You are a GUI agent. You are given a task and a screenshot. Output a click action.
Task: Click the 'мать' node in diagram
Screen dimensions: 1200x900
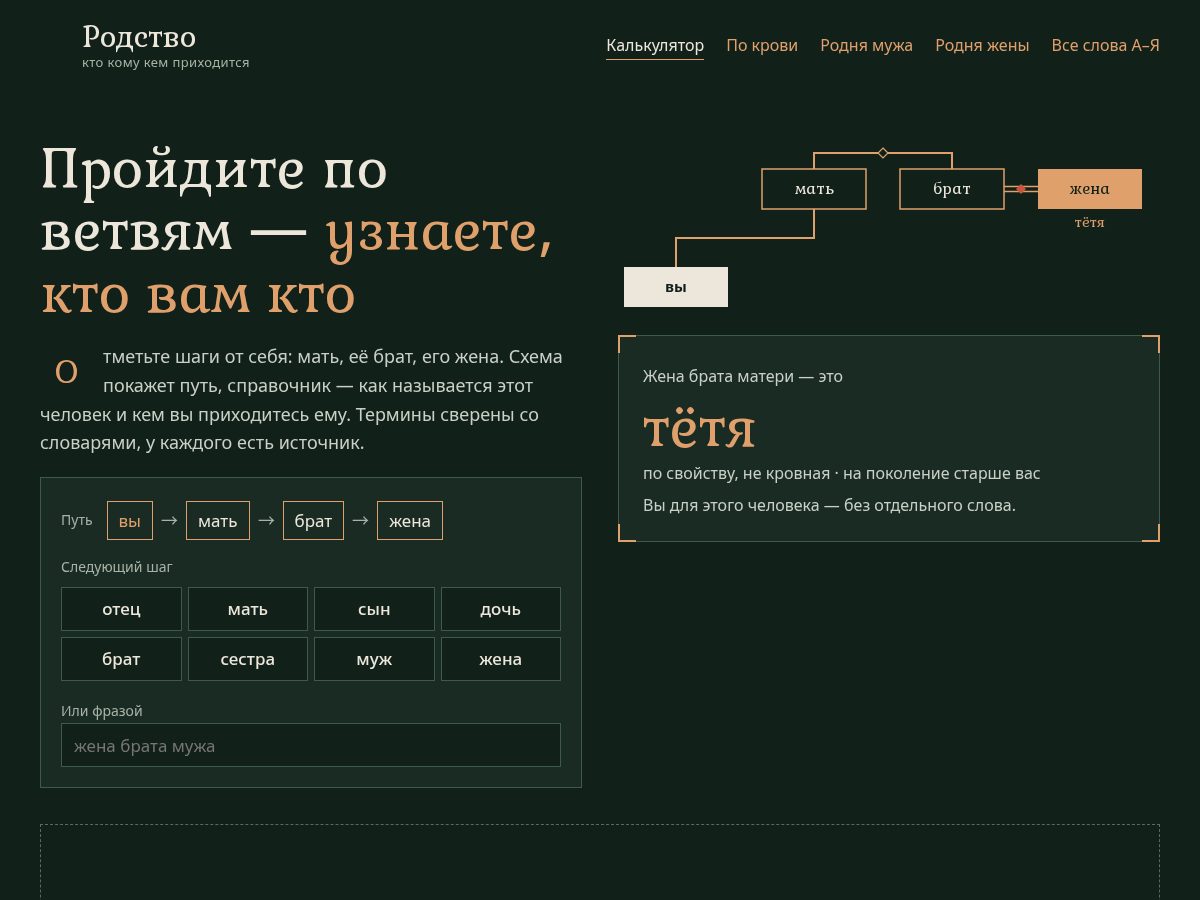pyautogui.click(x=814, y=189)
